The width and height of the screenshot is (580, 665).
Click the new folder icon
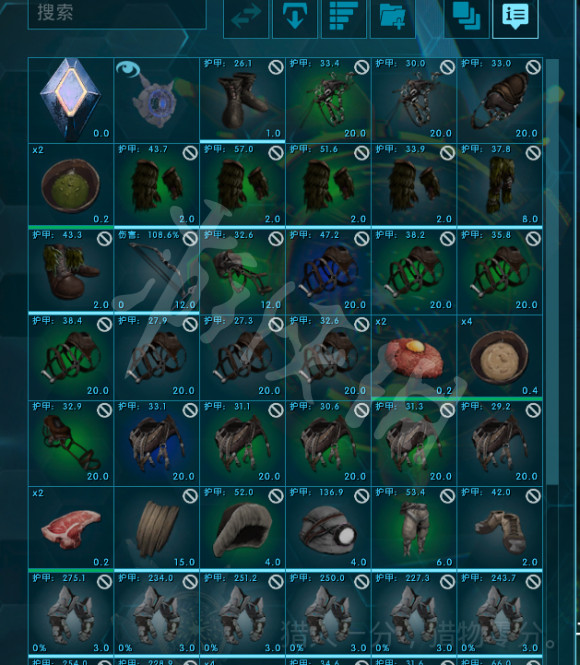click(x=393, y=17)
